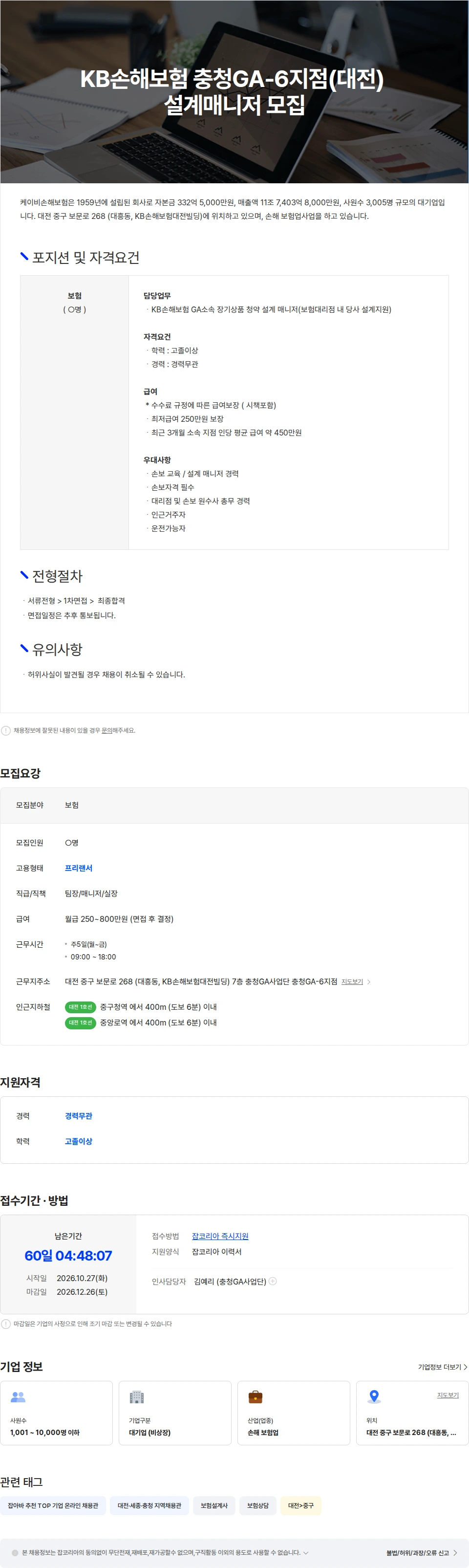Click the 문의 link for incorrect info
This screenshot has width=469, height=1568.
[107, 730]
